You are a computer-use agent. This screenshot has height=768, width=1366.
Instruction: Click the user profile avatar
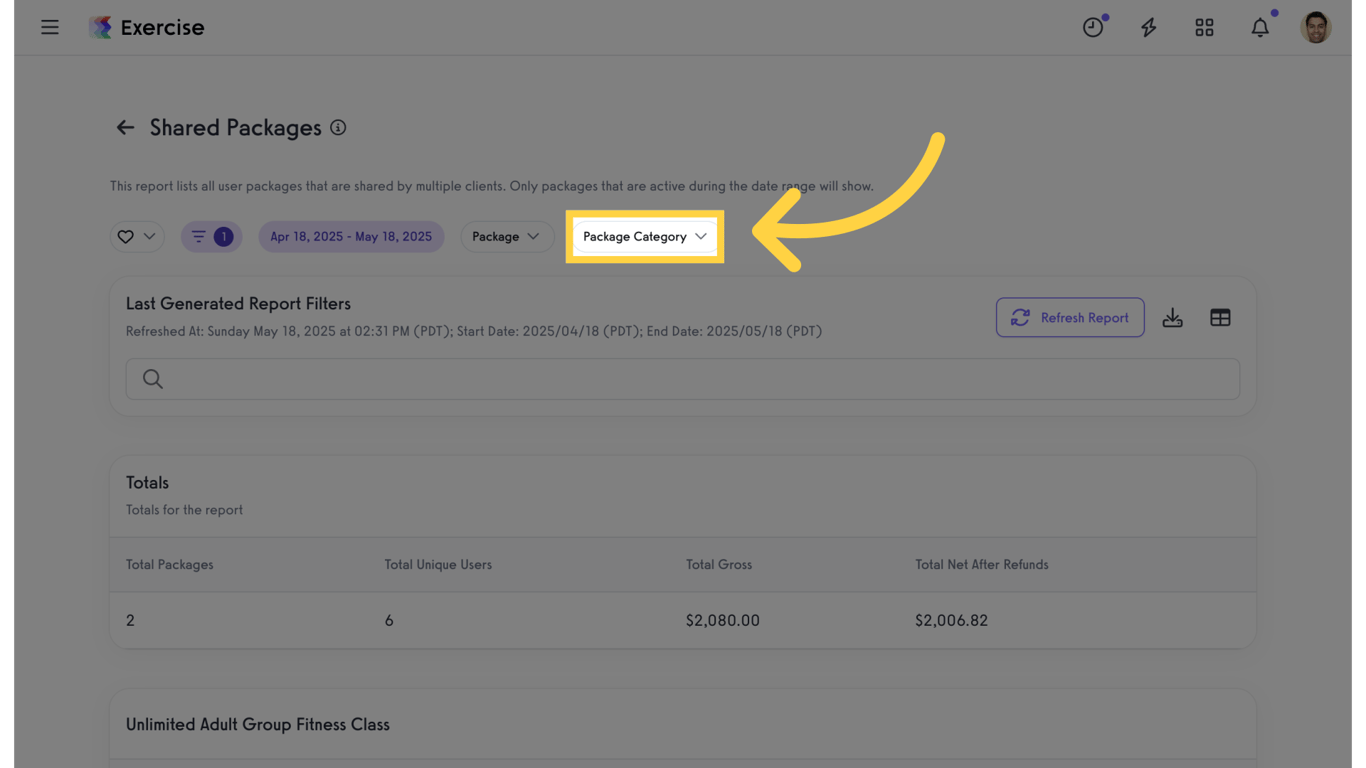coord(1315,27)
